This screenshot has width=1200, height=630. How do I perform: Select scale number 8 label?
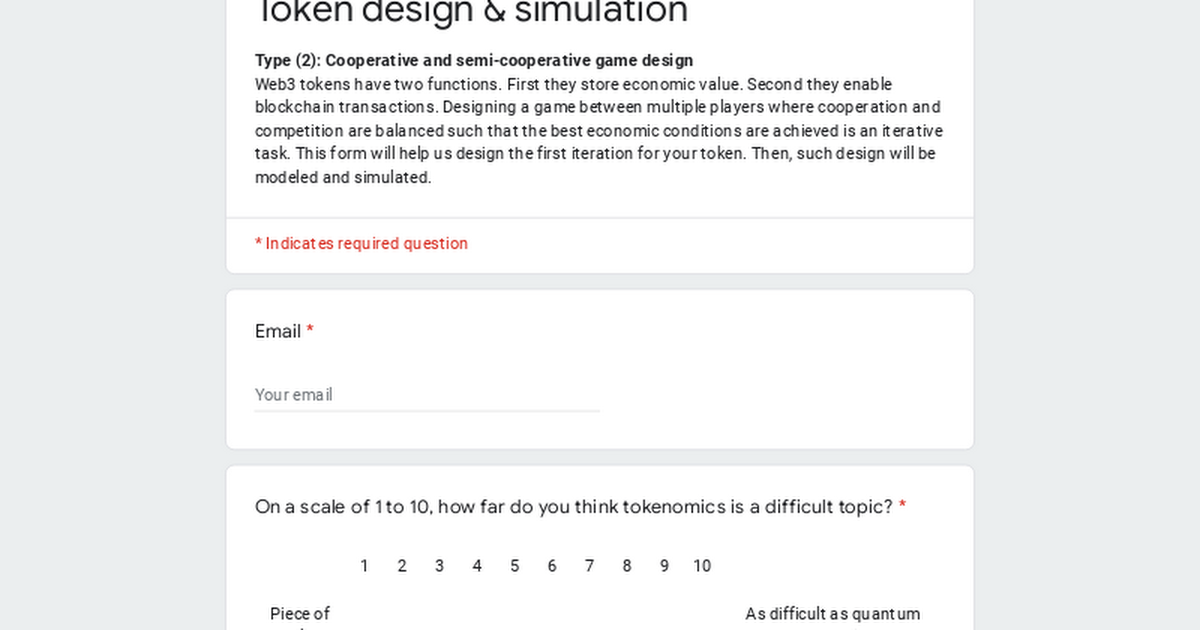(x=627, y=566)
